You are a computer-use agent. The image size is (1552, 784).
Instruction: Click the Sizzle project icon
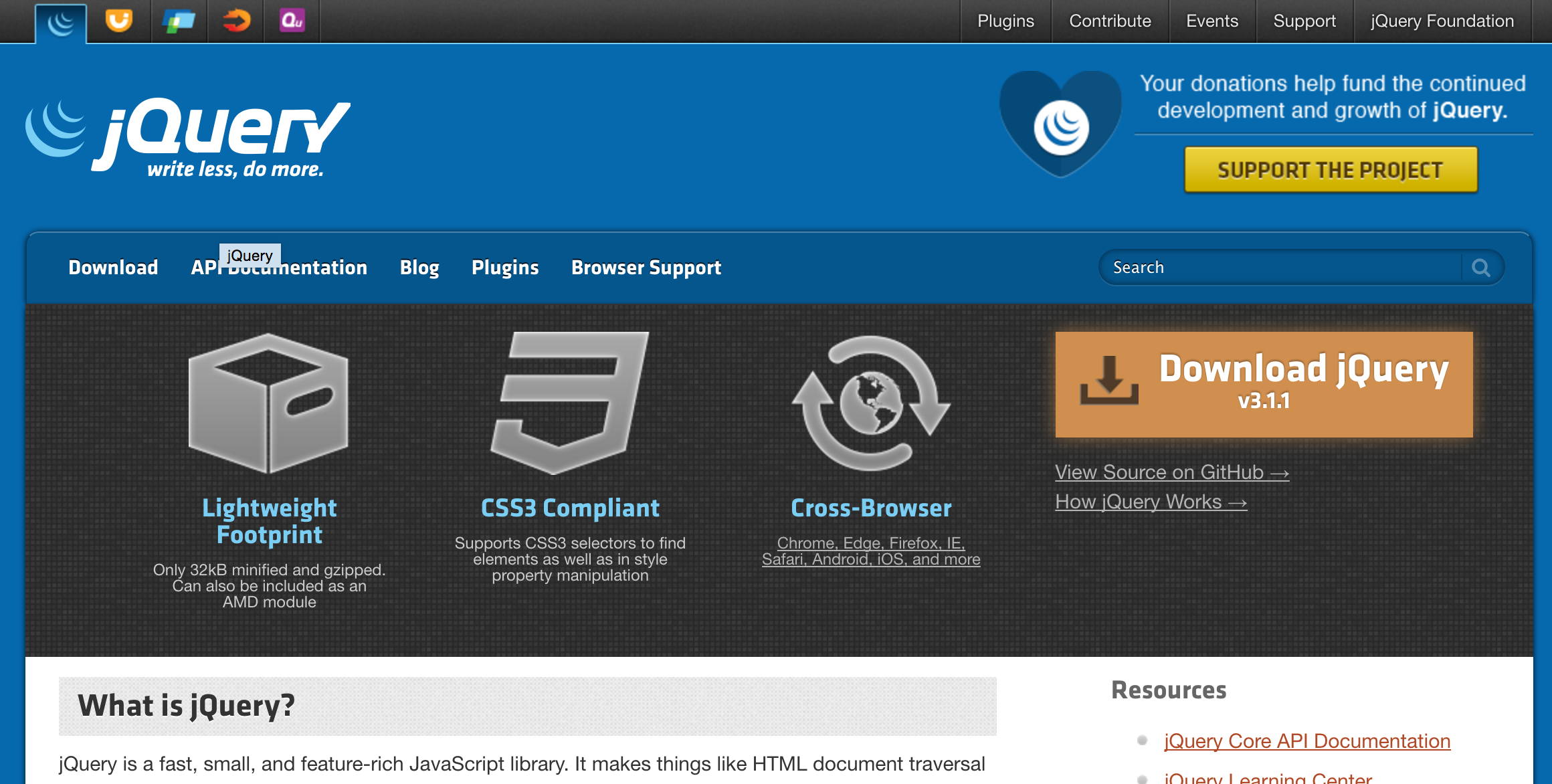[x=236, y=21]
